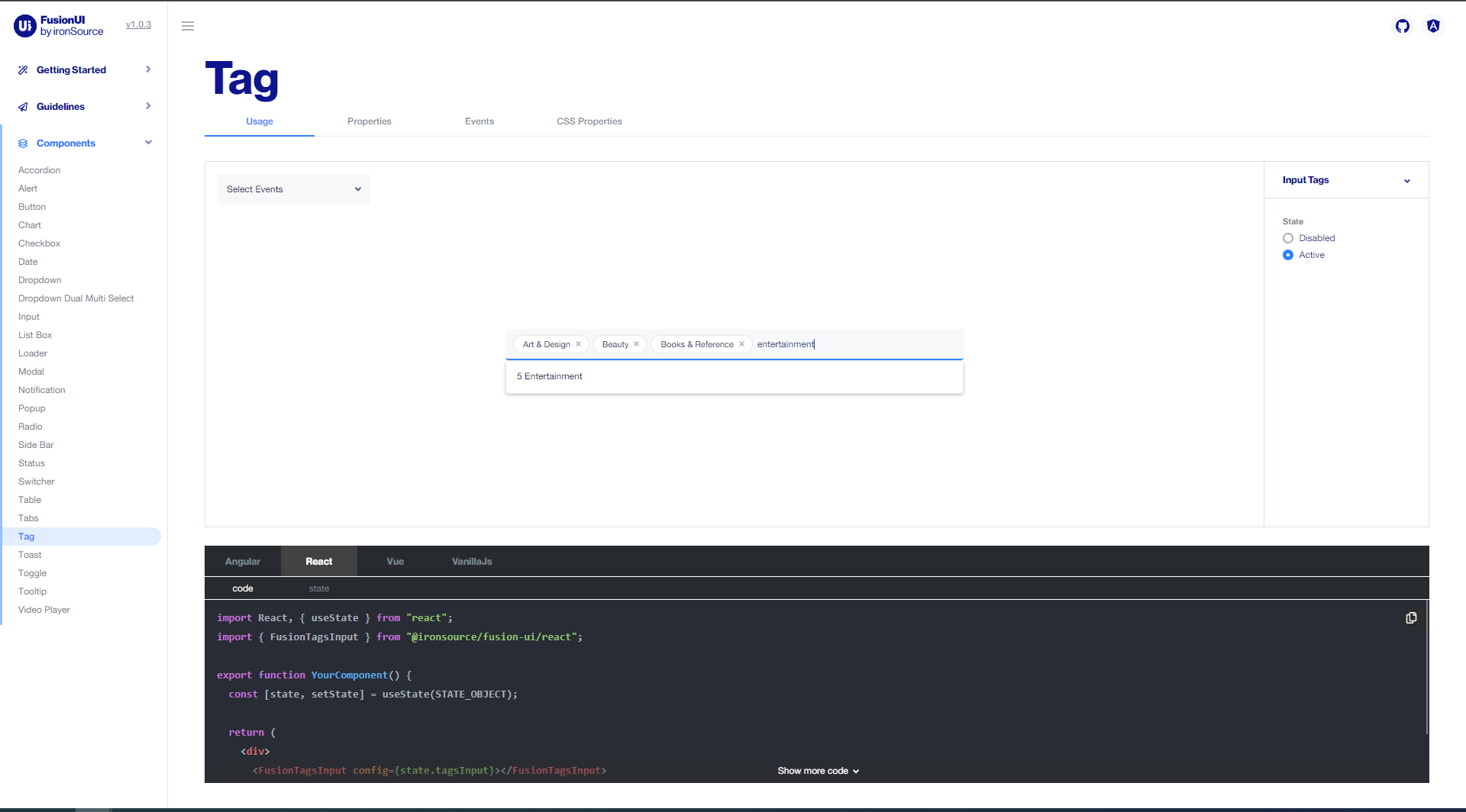Image resolution: width=1466 pixels, height=812 pixels.
Task: Click the Components stack icon
Action: 23,143
